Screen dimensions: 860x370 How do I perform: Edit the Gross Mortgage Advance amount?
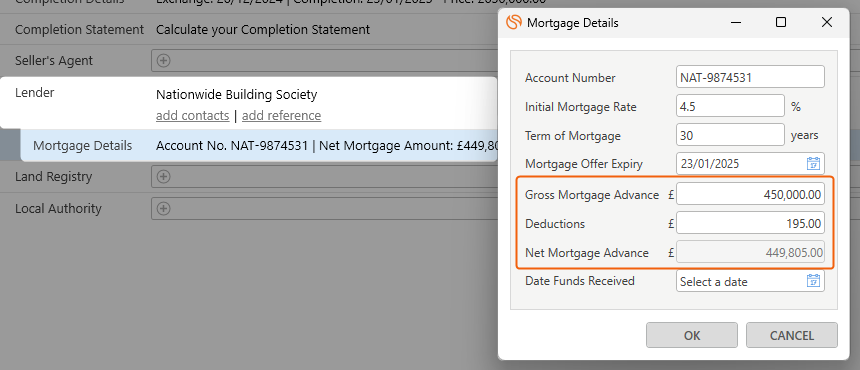750,194
